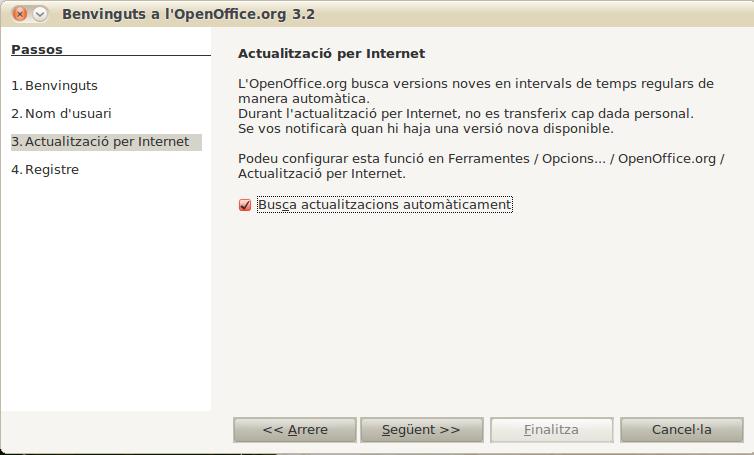The height and width of the screenshot is (455, 754).
Task: Go to step 1 Benvinguts
Action: pyautogui.click(x=54, y=86)
